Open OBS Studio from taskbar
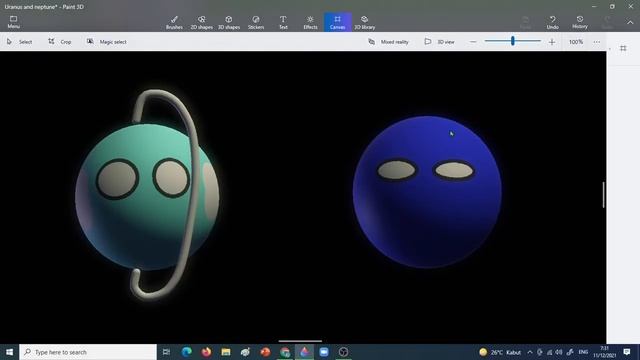Viewport: 640px width, 360px height. coord(344,352)
